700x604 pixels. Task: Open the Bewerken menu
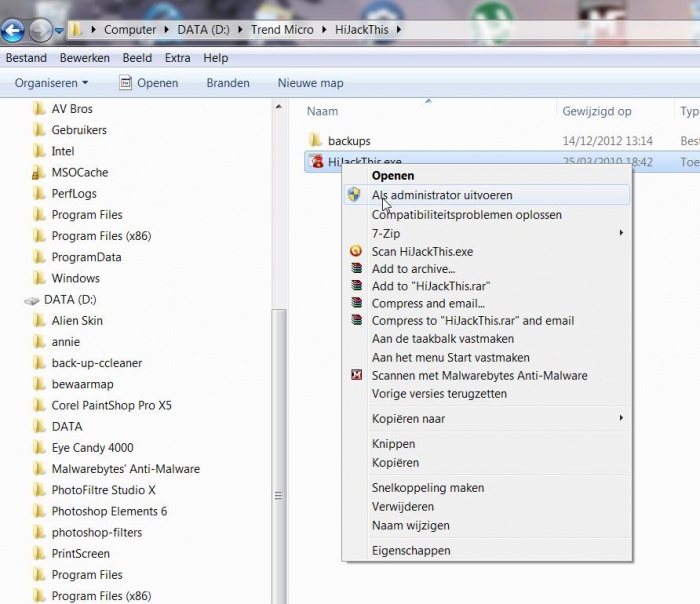tap(84, 58)
